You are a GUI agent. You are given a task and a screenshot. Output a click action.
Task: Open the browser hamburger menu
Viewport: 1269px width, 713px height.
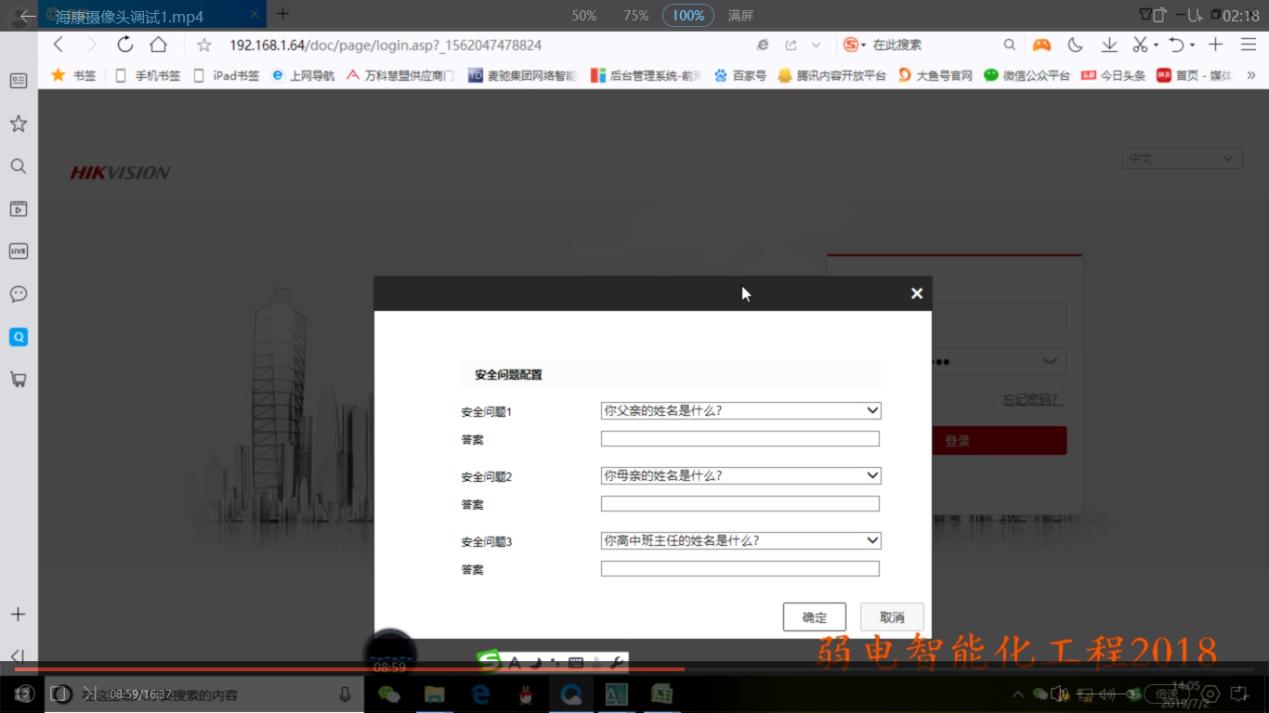pyautogui.click(x=1248, y=44)
